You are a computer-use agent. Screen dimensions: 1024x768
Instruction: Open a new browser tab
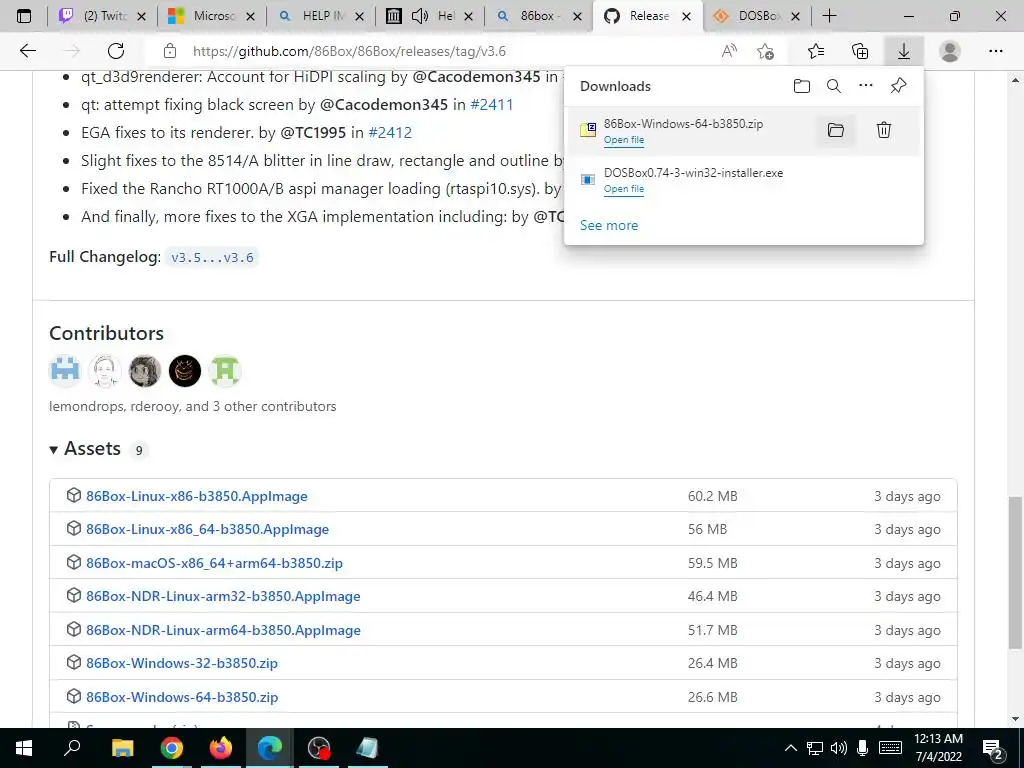tap(829, 16)
